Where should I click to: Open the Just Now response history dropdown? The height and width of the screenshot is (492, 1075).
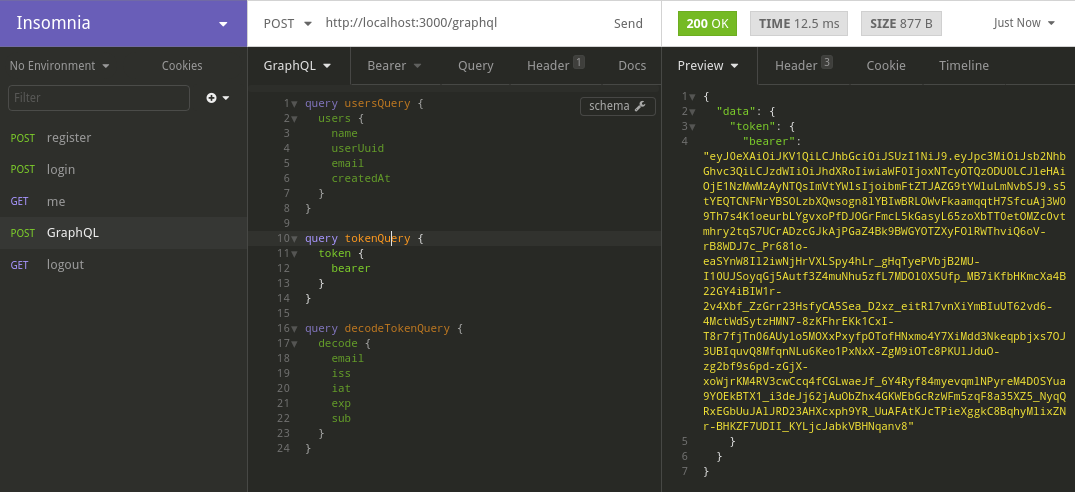[x=1024, y=23]
